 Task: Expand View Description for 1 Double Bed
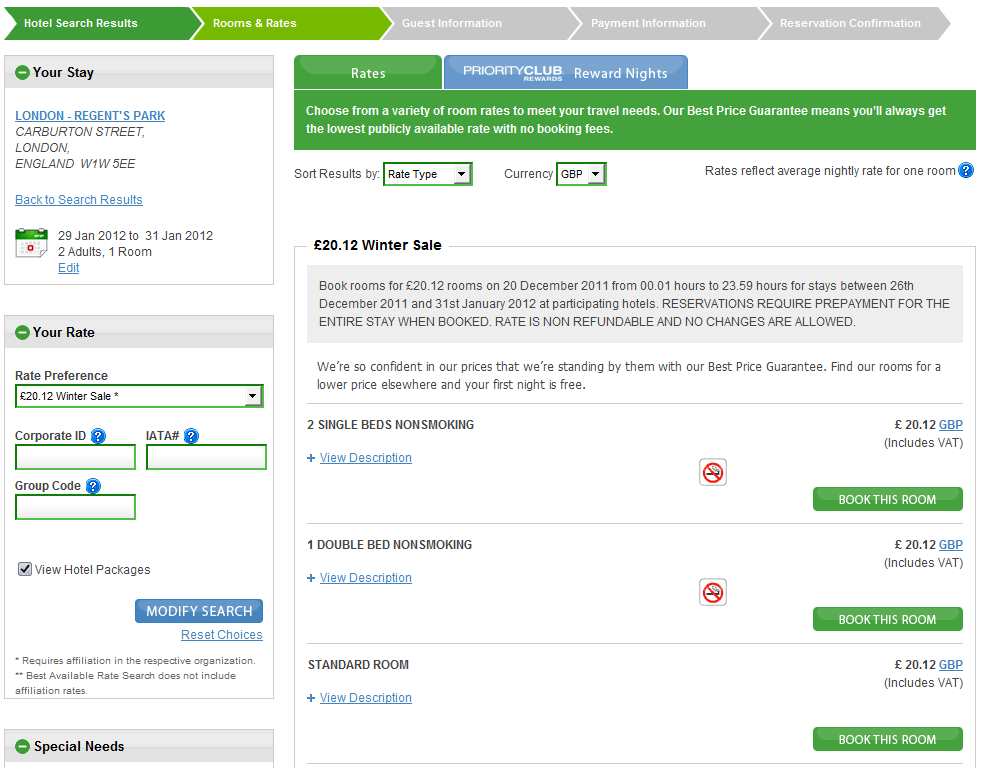pos(365,578)
